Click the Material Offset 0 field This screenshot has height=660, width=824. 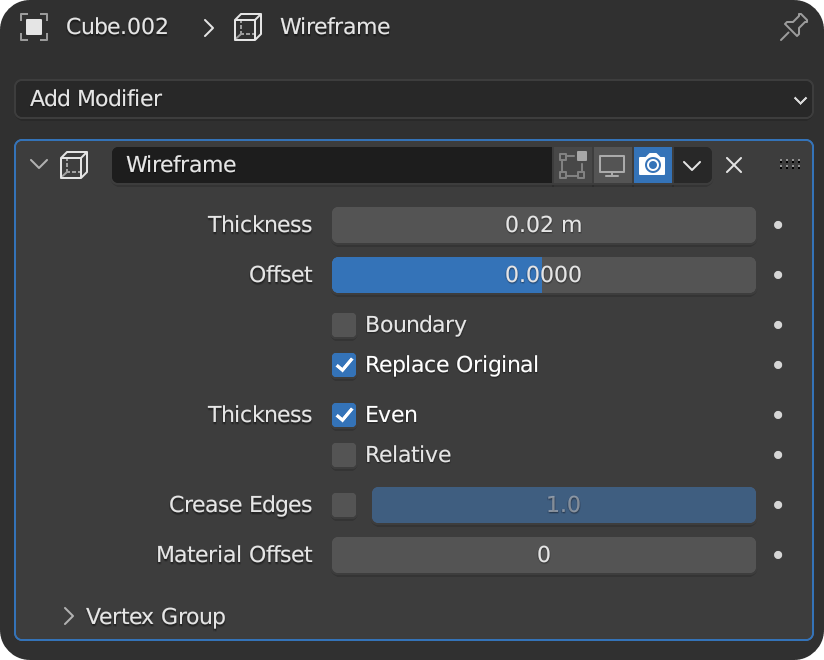544,555
